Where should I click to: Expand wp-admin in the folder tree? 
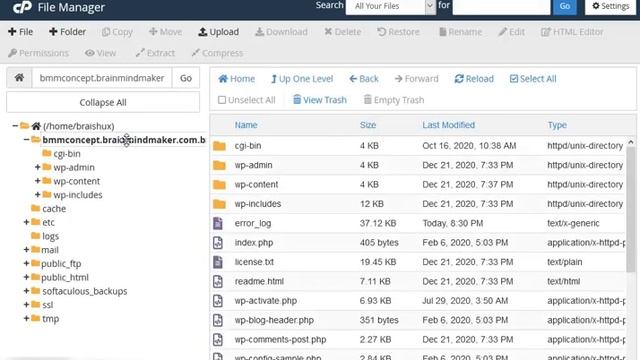click(x=38, y=167)
